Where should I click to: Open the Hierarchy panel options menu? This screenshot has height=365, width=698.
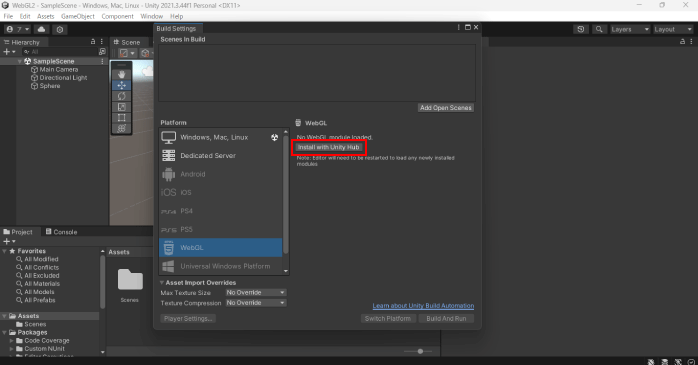tap(101, 42)
